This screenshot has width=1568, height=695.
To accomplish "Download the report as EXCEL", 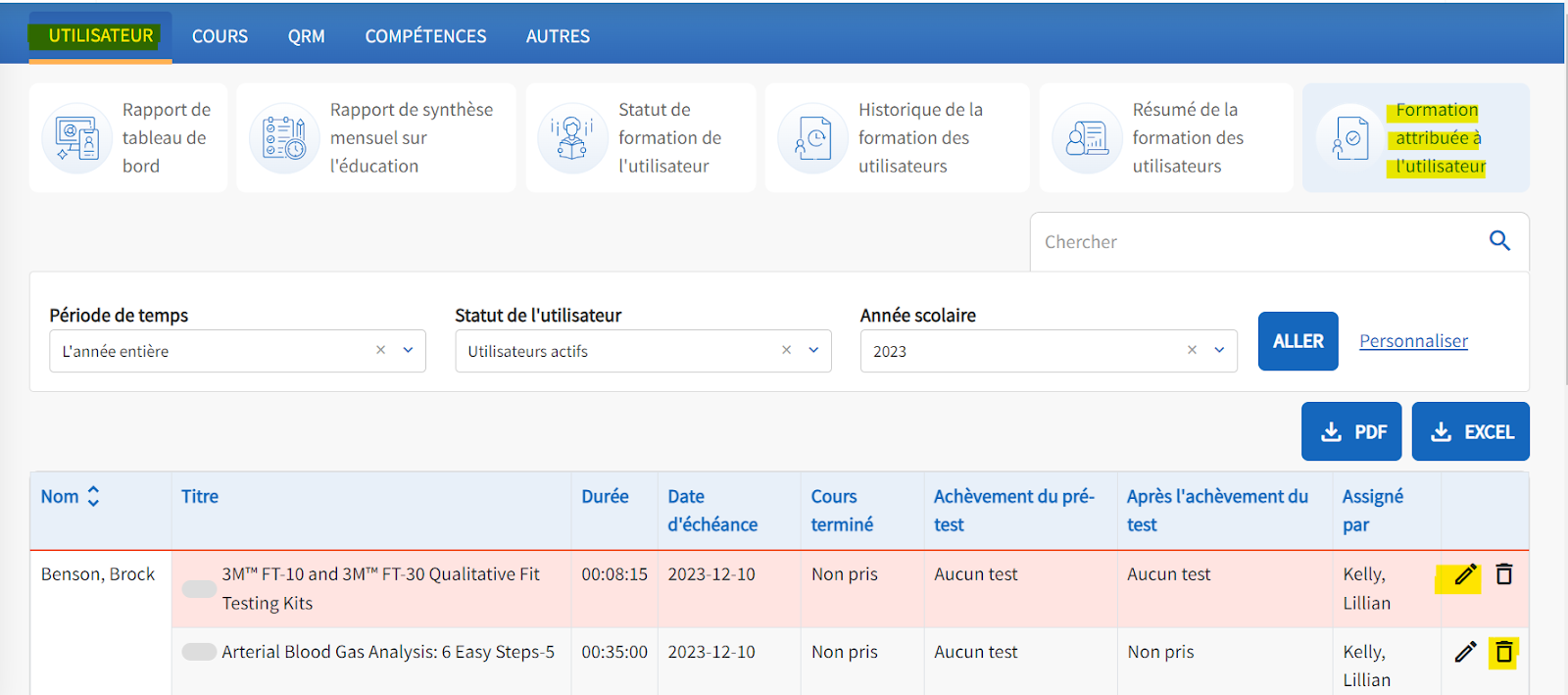I will click(x=1470, y=431).
